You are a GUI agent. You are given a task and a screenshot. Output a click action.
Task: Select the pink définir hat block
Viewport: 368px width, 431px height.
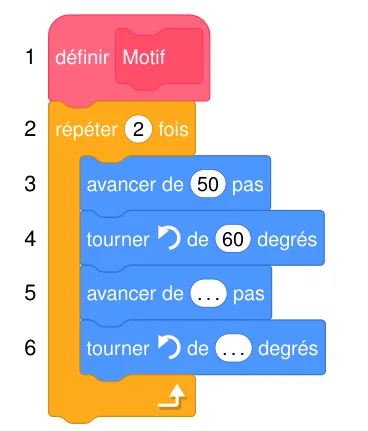click(129, 58)
